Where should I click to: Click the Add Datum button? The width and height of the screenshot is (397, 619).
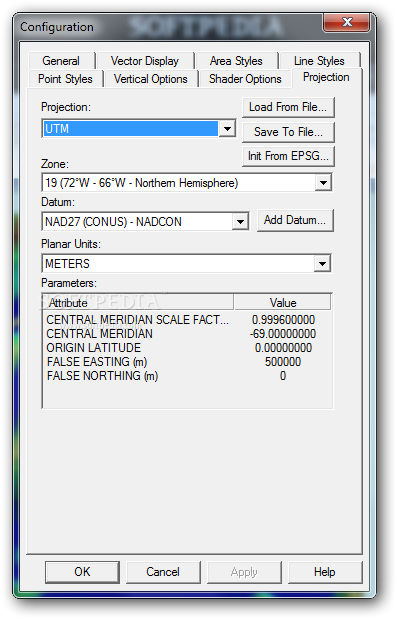coord(295,220)
